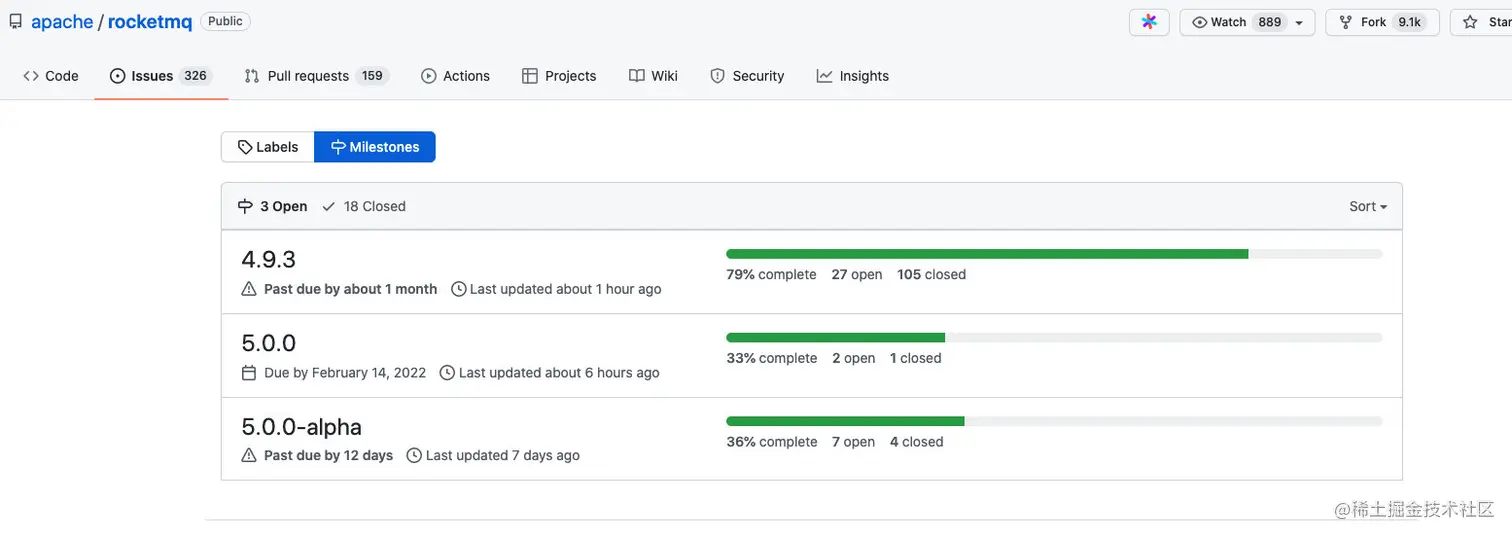Open the 2 open issues of 5.0.0

tap(854, 358)
